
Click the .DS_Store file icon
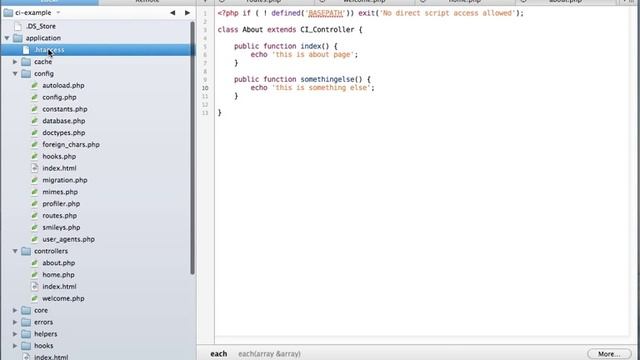tap(18, 26)
